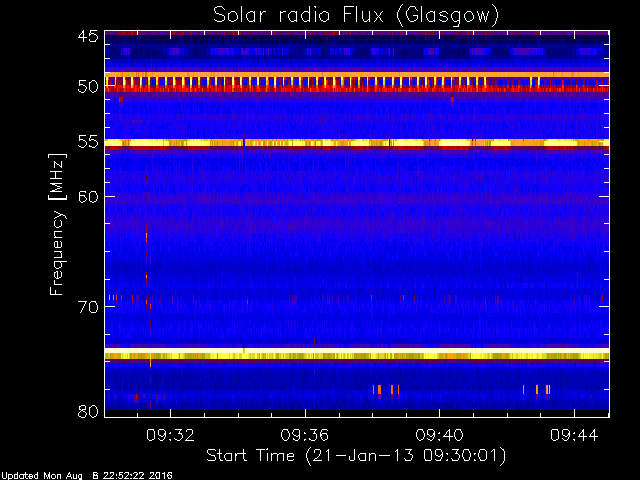Click the '50' frequency tick label
The image size is (640, 480).
(88, 87)
